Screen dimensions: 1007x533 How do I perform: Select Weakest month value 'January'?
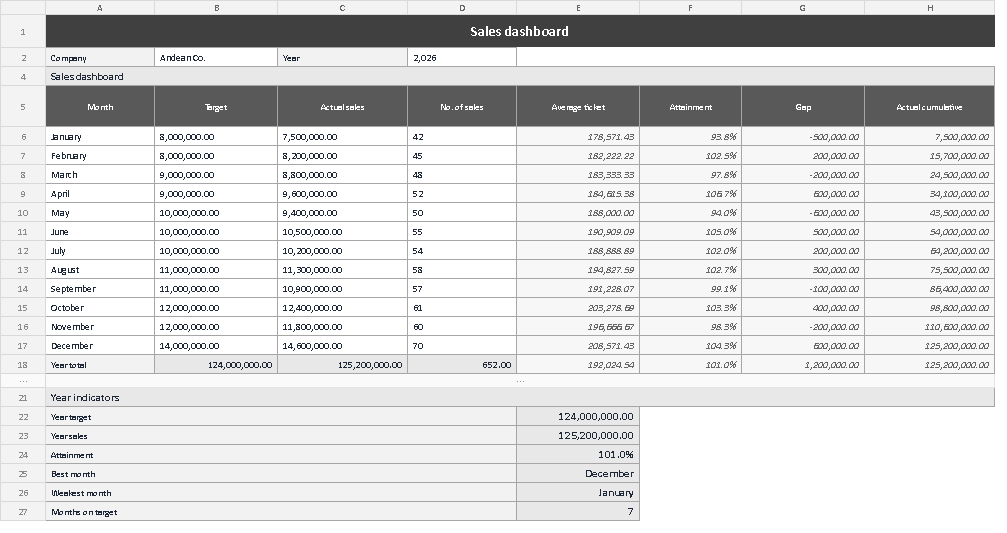(x=578, y=493)
